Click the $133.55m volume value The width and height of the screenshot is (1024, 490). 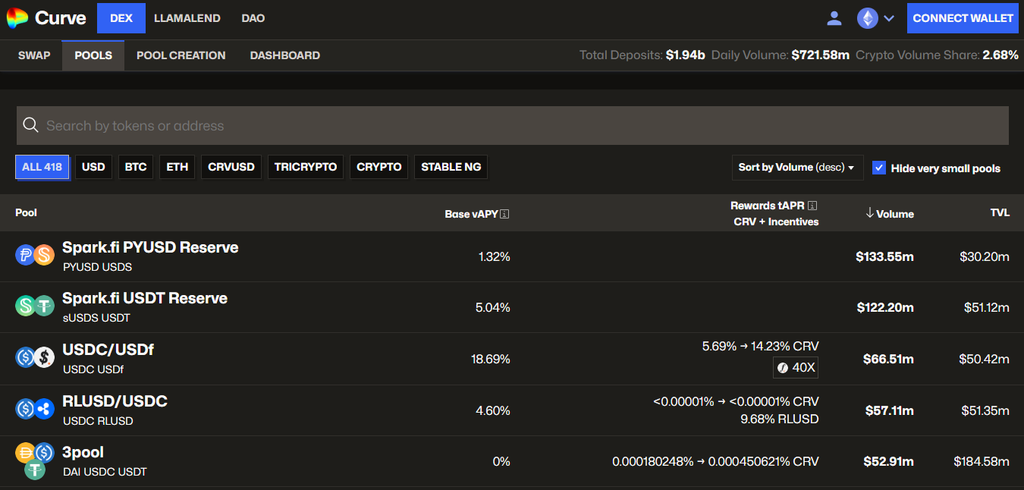[885, 257]
